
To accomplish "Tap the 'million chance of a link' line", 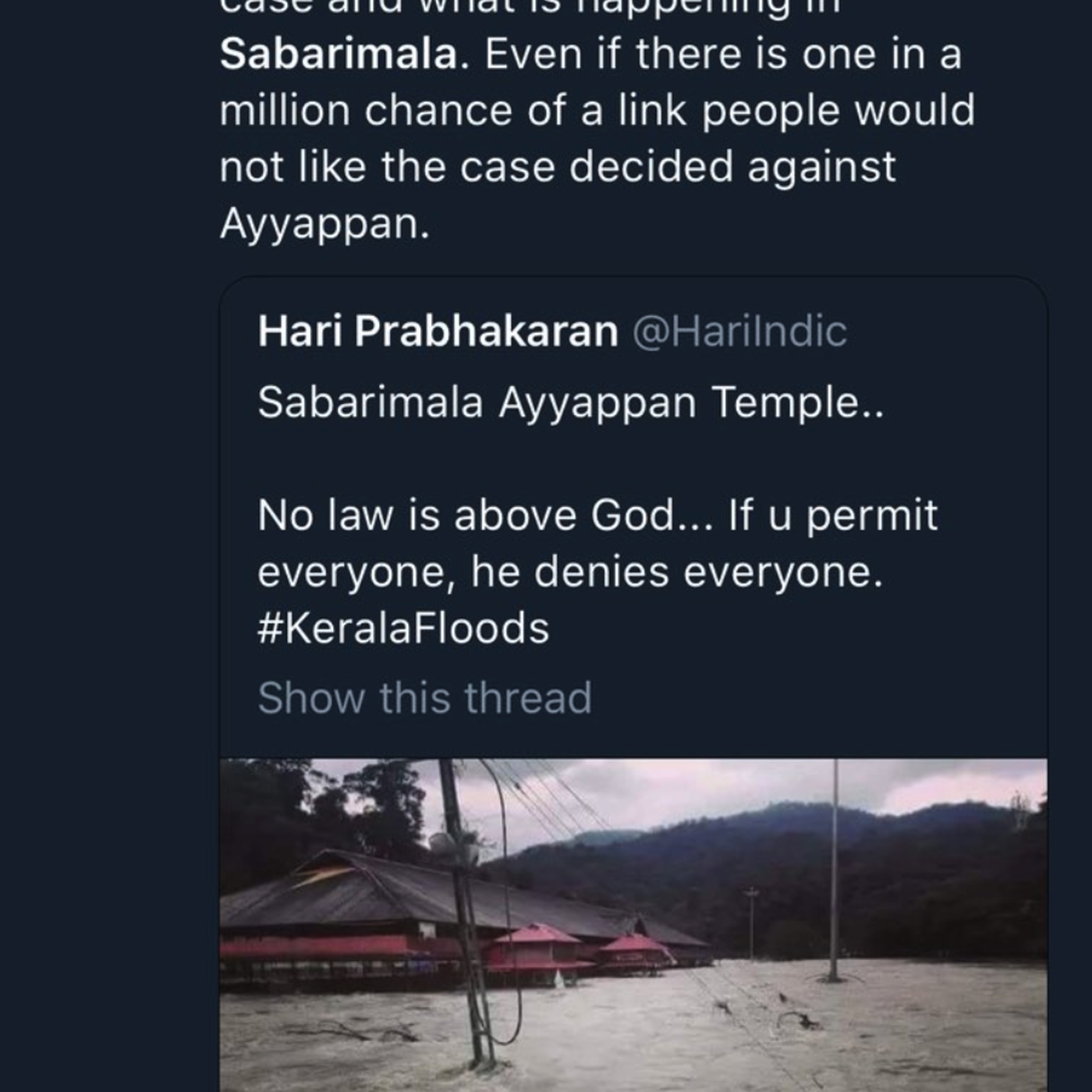I will coord(597,111).
